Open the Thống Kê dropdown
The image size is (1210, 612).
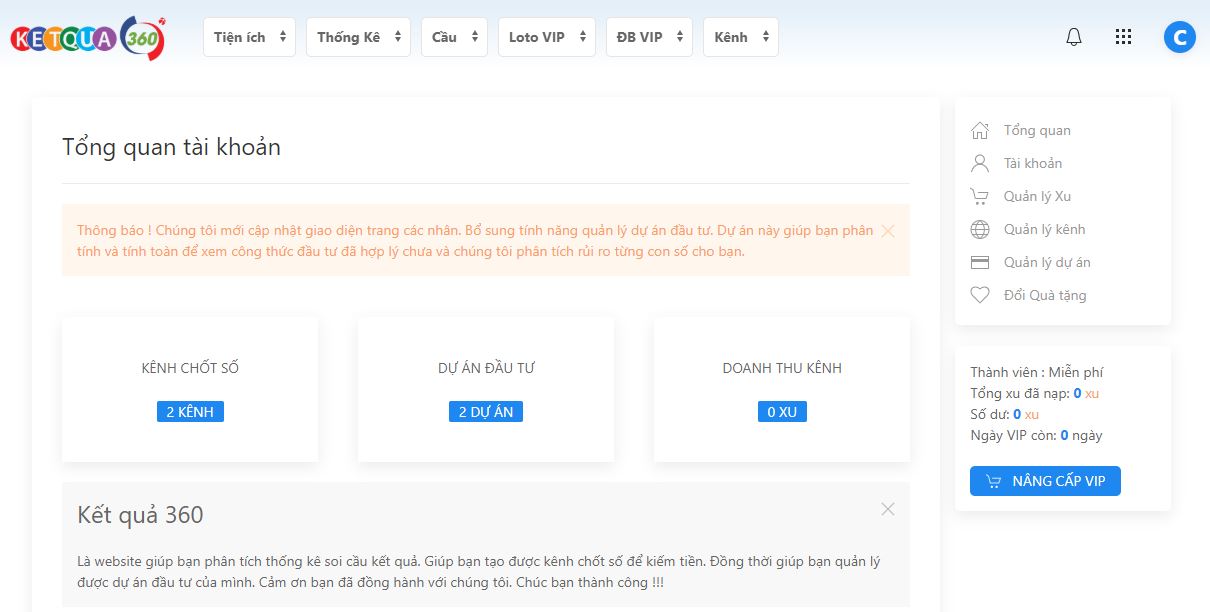point(358,37)
